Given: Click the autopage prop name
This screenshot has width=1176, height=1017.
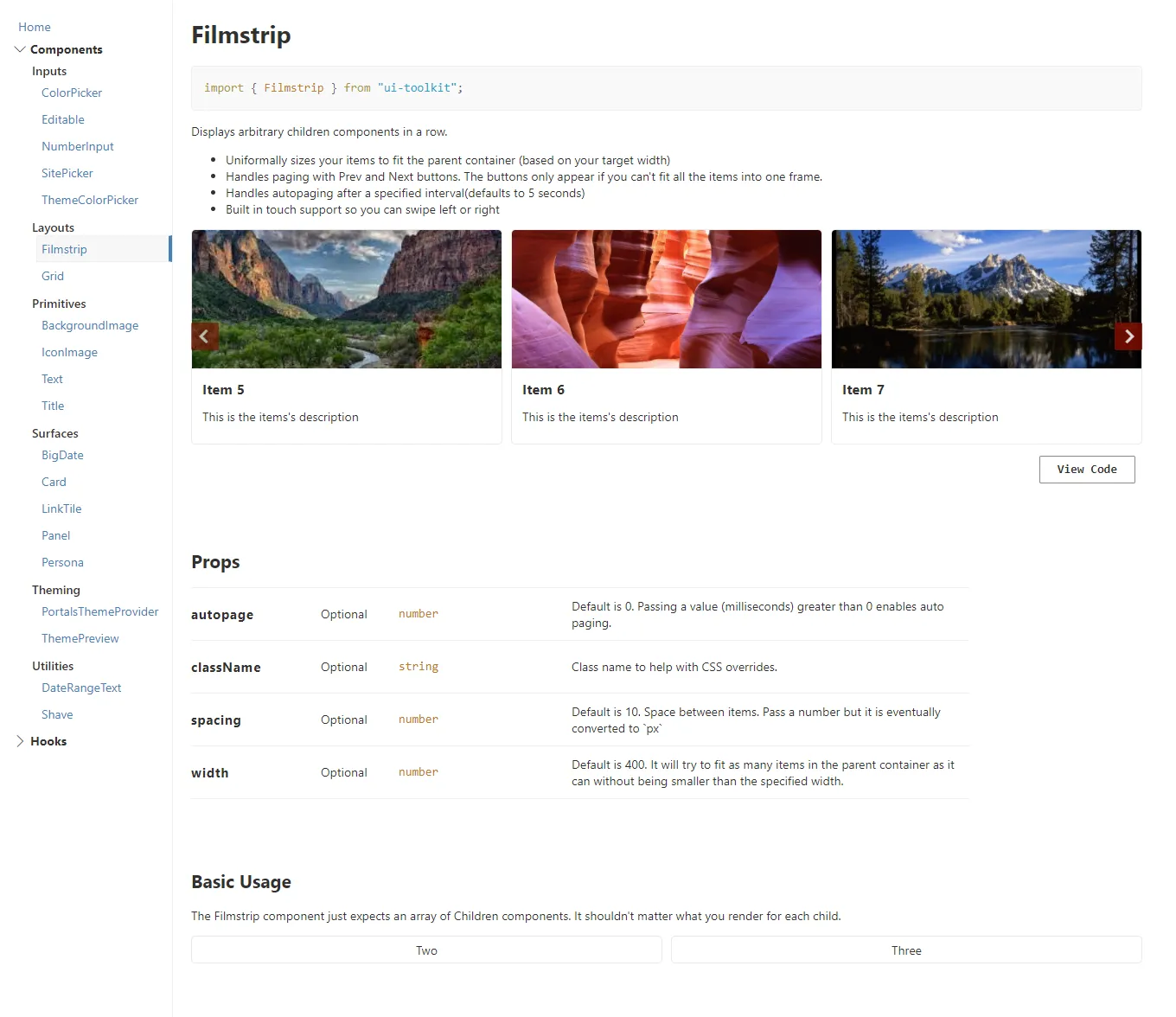Looking at the screenshot, I should point(222,615).
